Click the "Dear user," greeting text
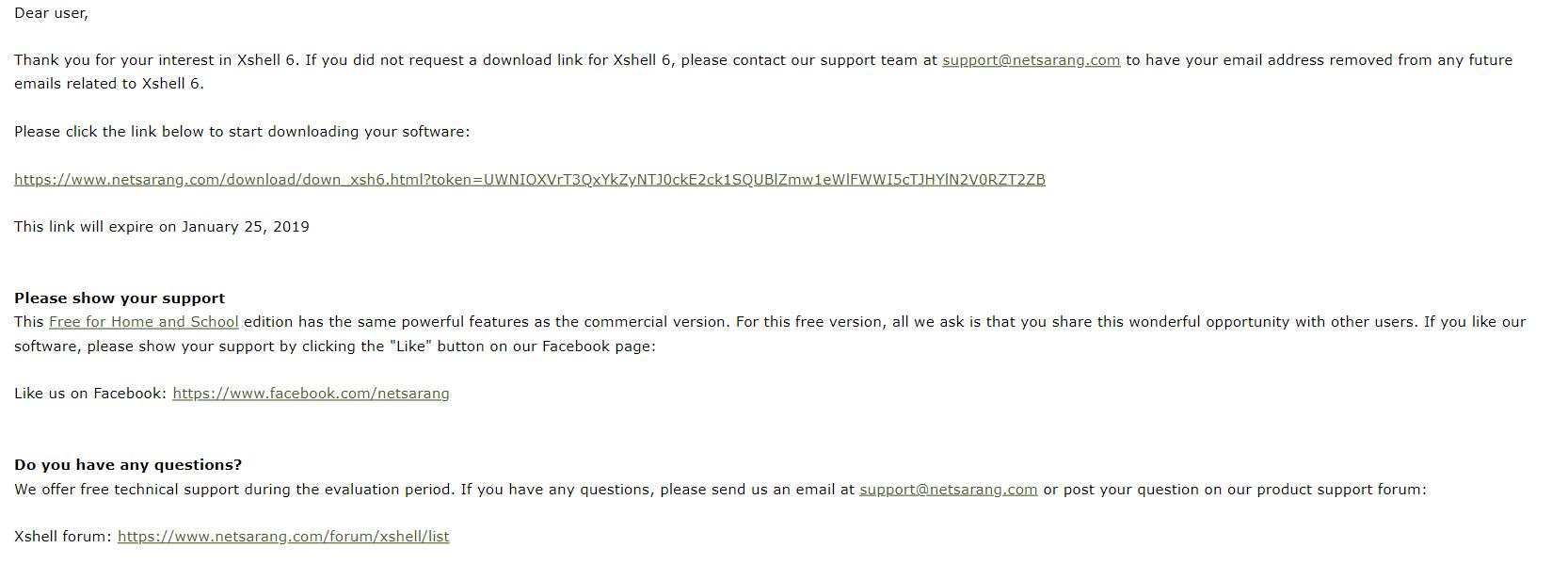1568x564 pixels. (x=51, y=13)
